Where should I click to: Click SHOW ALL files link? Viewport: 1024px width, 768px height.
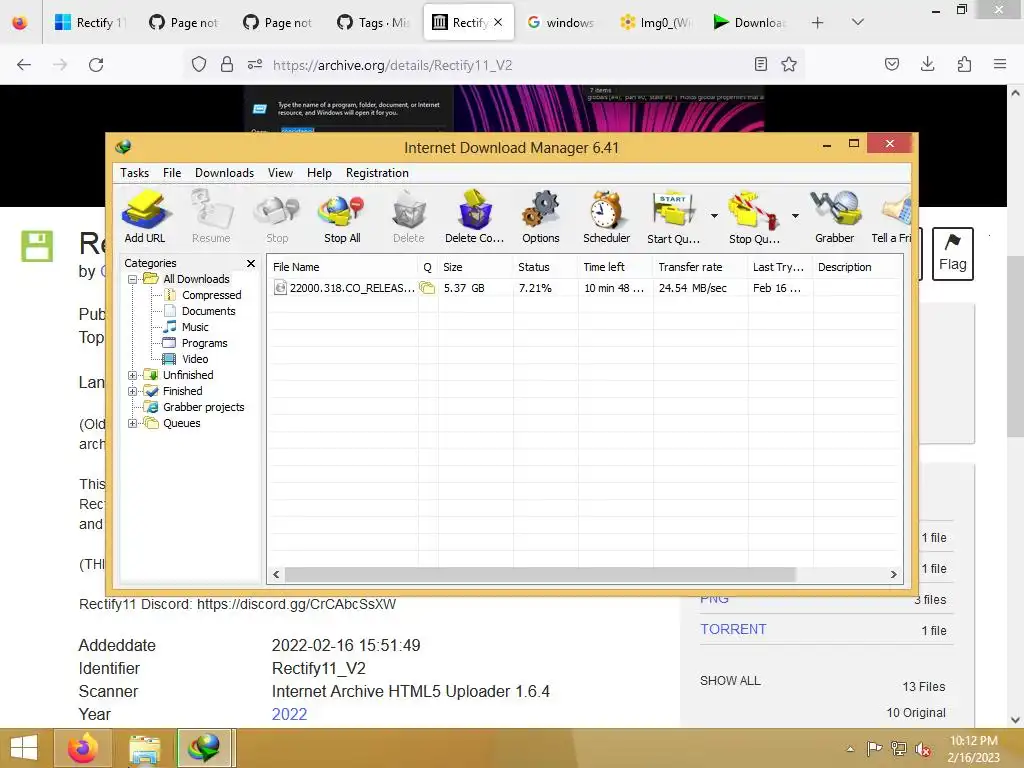730,681
